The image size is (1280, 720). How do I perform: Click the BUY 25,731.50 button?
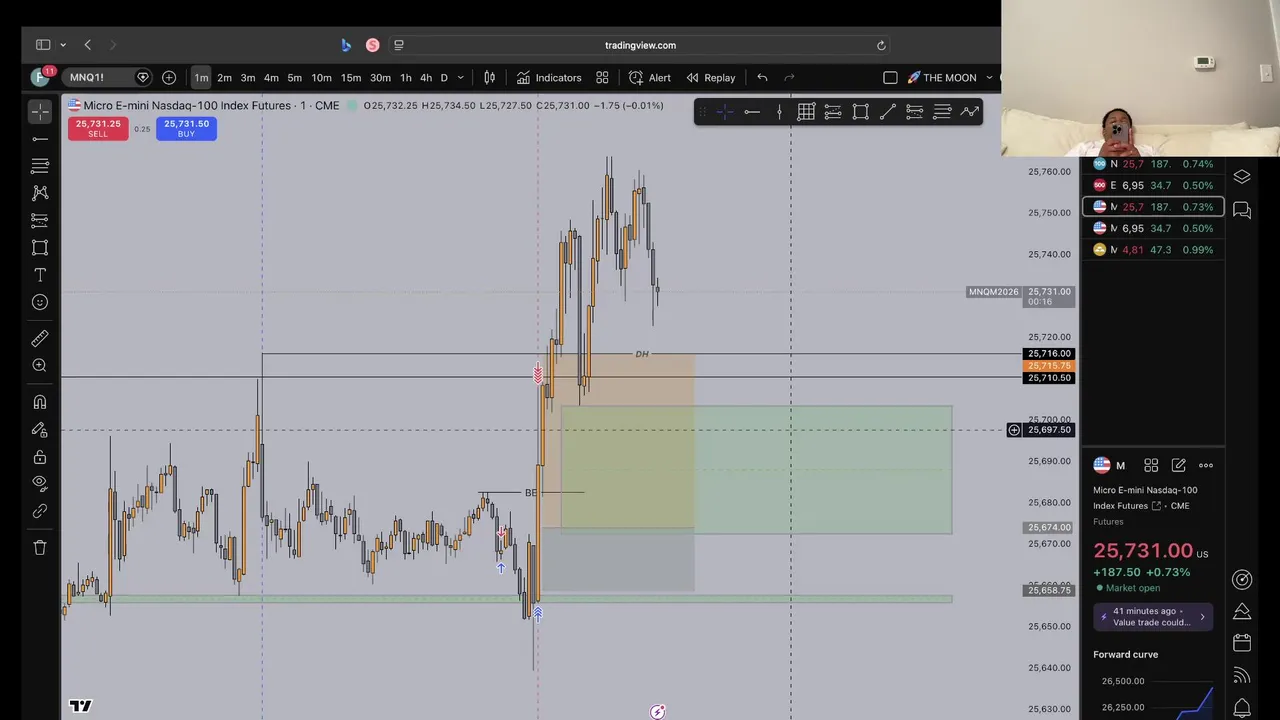(x=186, y=128)
